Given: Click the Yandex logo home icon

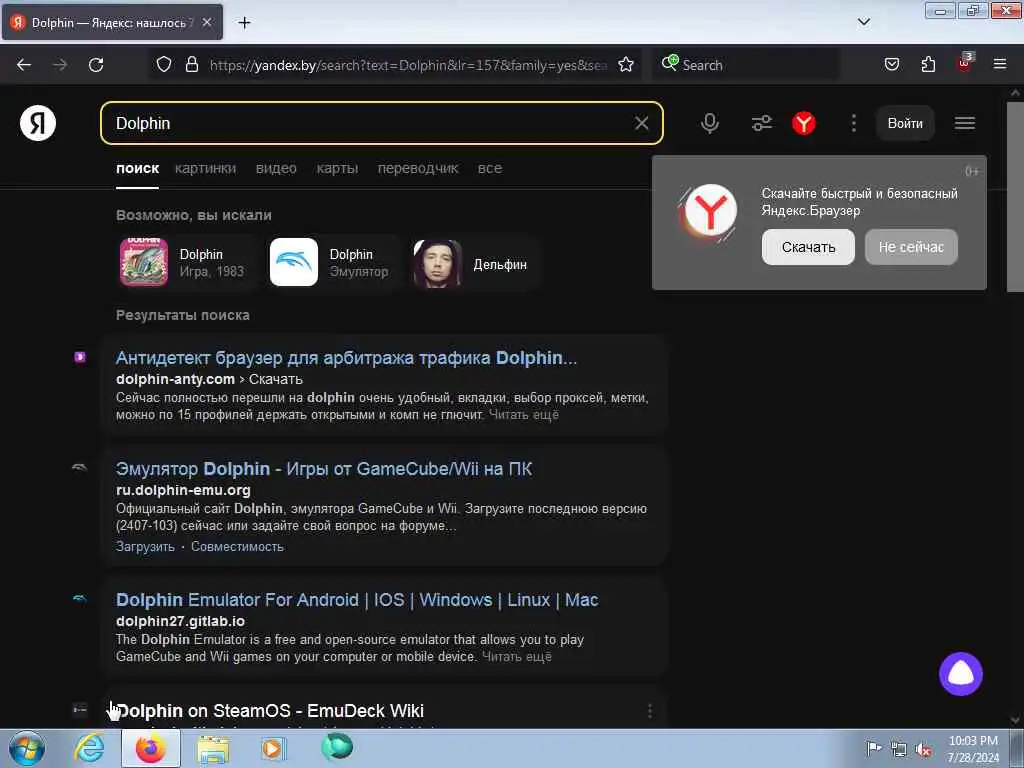Looking at the screenshot, I should pyautogui.click(x=38, y=123).
